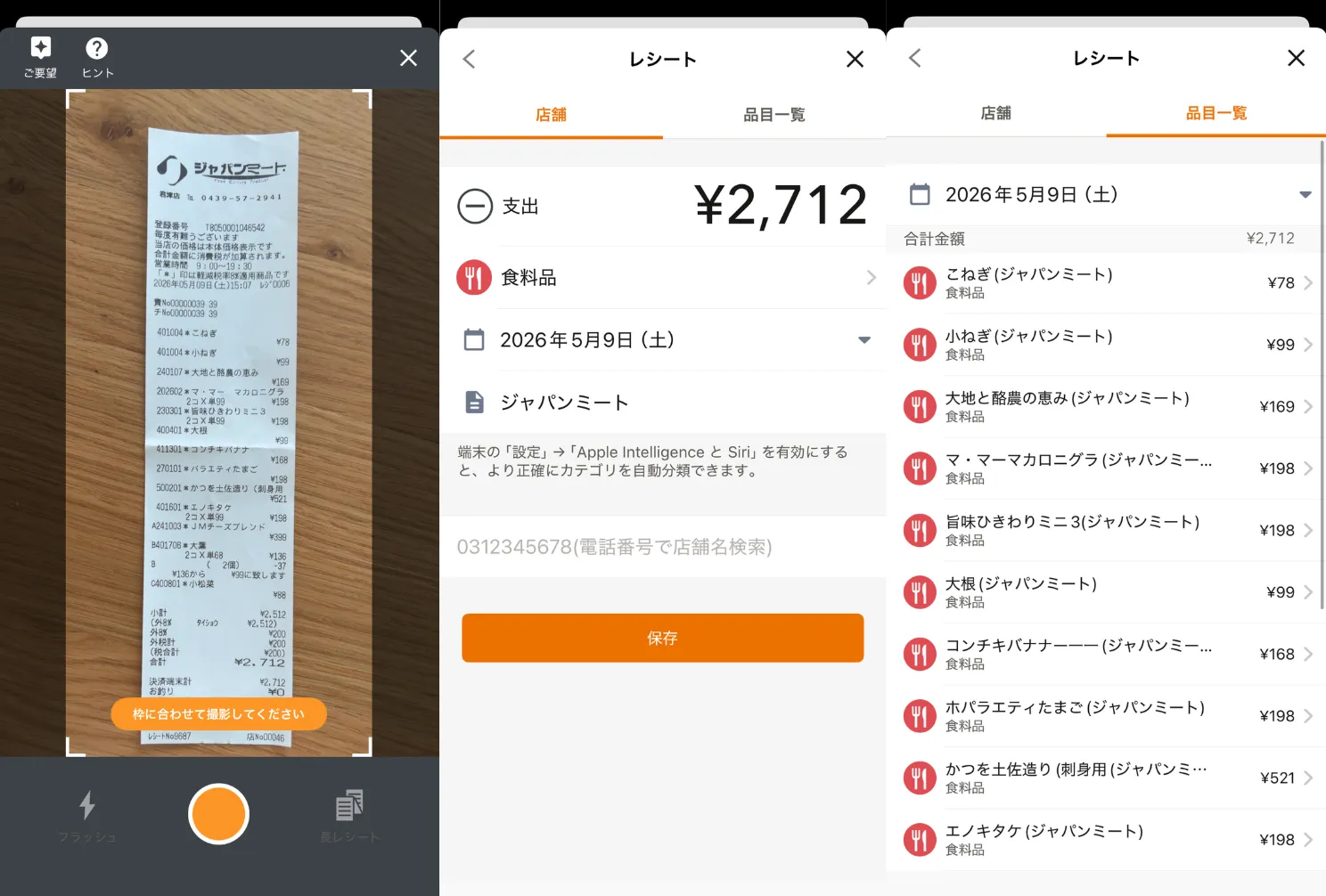Open 旨味ひきわりミニ3 ¥198 chevron
Viewport: 1326px width, 896px height.
pos(1307,531)
